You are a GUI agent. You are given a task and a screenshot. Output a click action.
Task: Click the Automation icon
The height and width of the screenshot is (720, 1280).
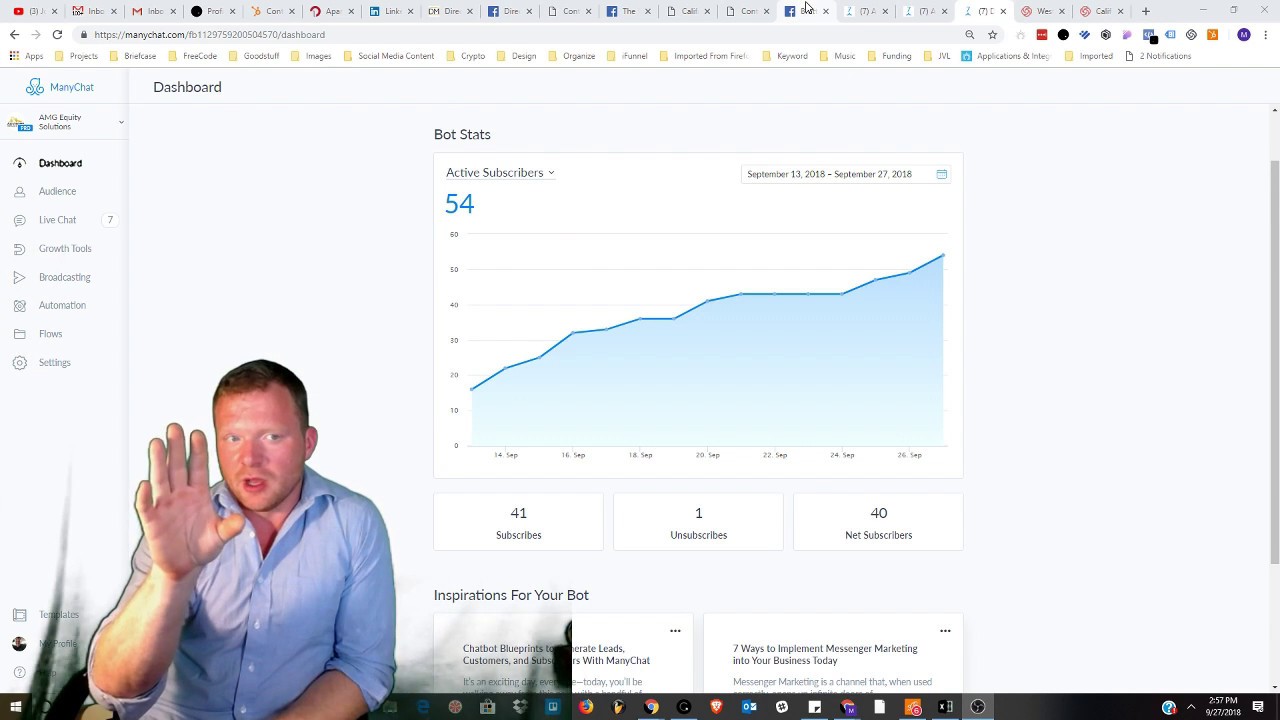[x=19, y=305]
